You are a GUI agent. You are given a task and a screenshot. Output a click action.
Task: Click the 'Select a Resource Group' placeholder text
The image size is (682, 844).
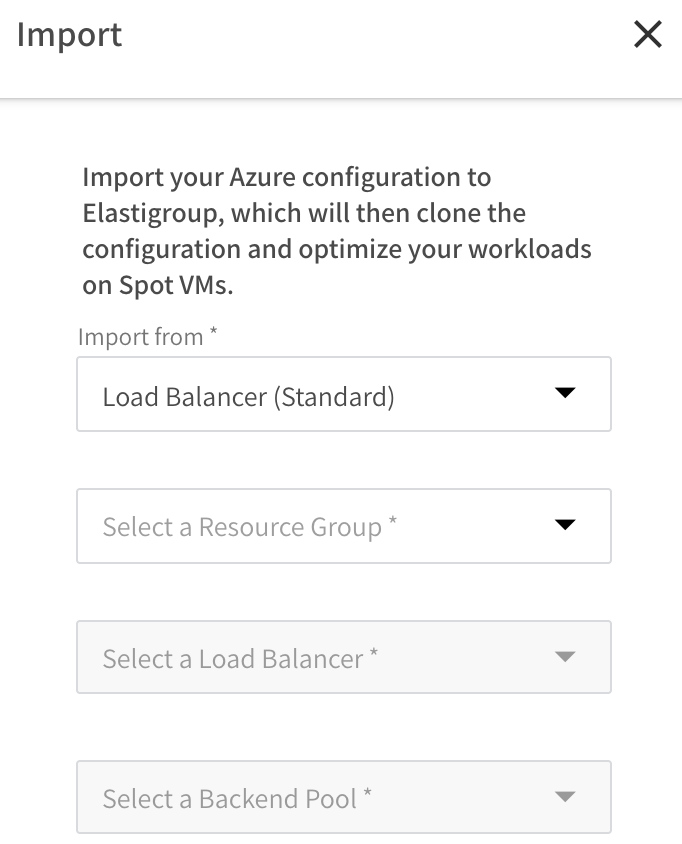pyautogui.click(x=242, y=527)
